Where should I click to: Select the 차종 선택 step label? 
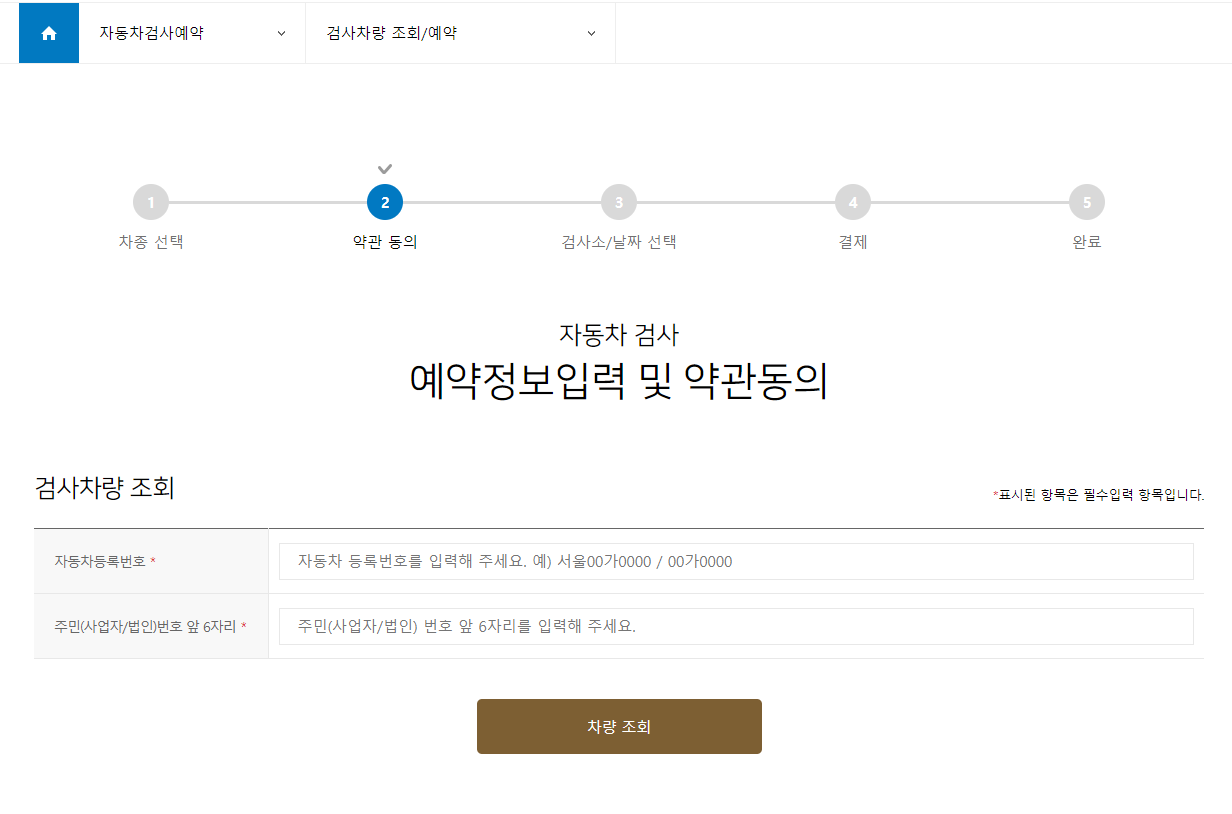click(151, 241)
